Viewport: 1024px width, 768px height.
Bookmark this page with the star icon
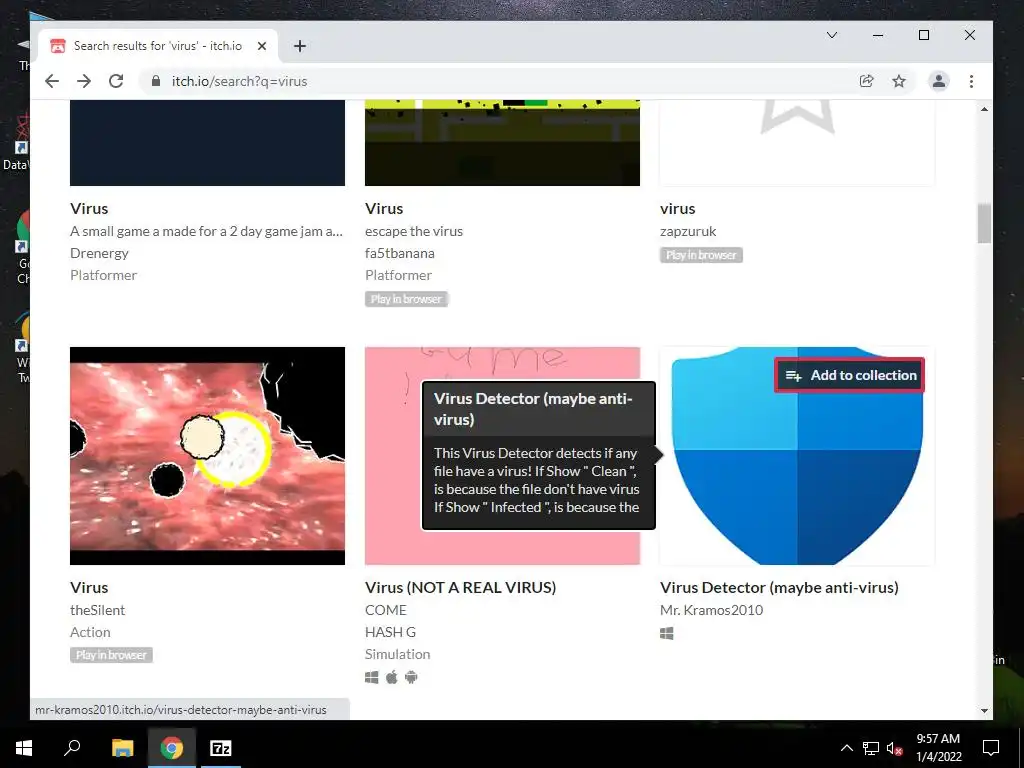(x=899, y=81)
